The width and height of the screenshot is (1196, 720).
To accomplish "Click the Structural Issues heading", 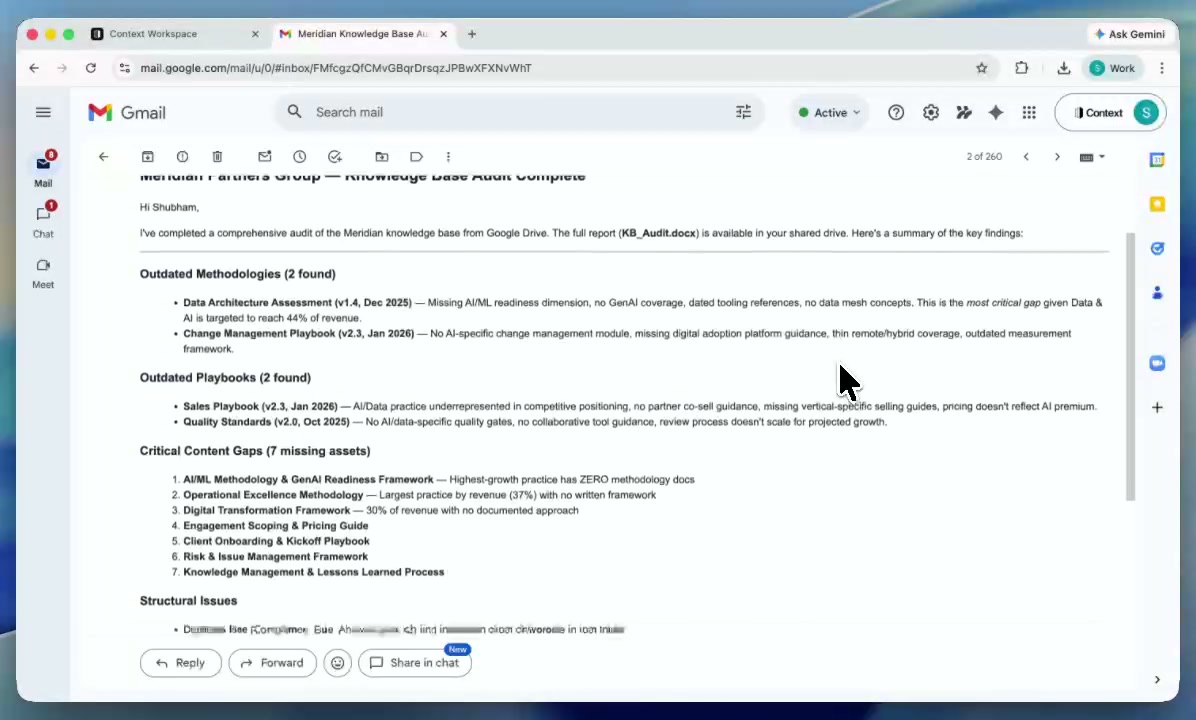I will pos(188,601).
